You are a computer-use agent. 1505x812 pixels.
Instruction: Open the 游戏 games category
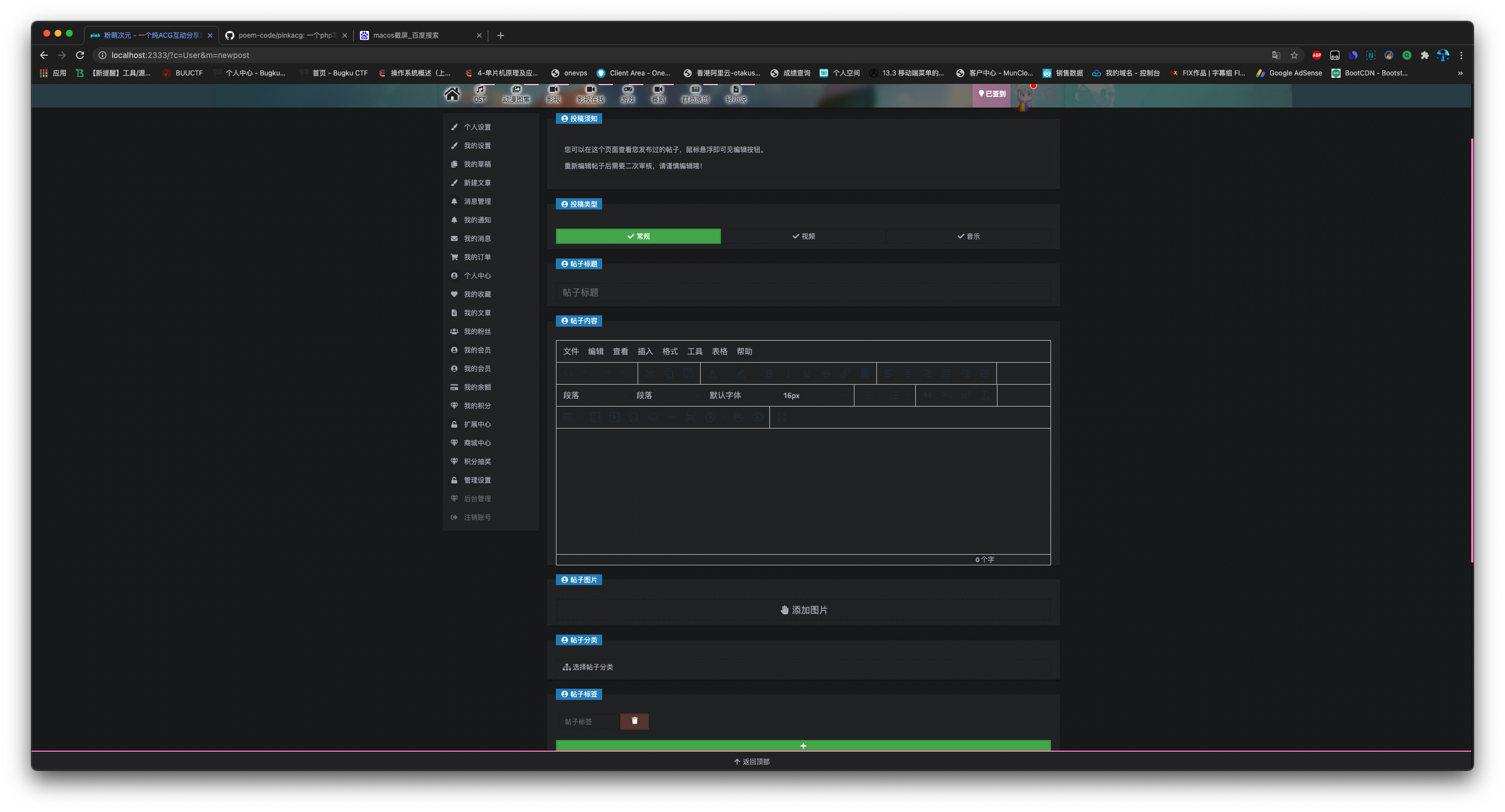[627, 94]
